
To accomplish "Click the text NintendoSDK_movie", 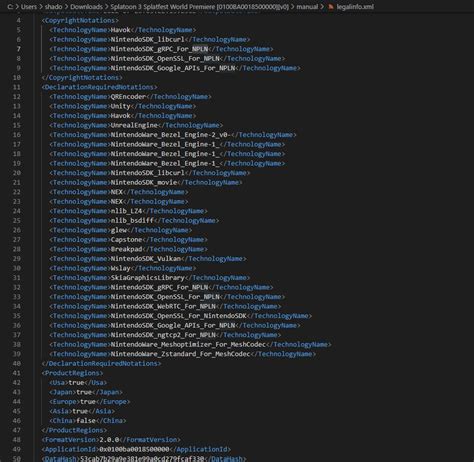I will [144, 183].
